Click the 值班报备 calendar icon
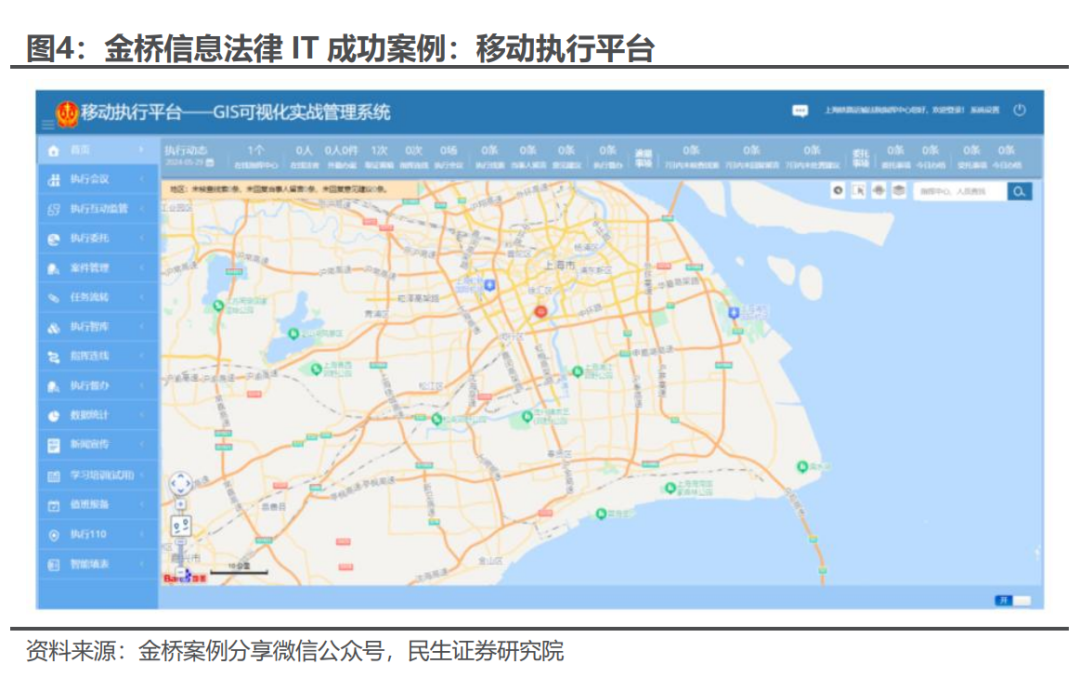This screenshot has width=1080, height=677. 54,505
